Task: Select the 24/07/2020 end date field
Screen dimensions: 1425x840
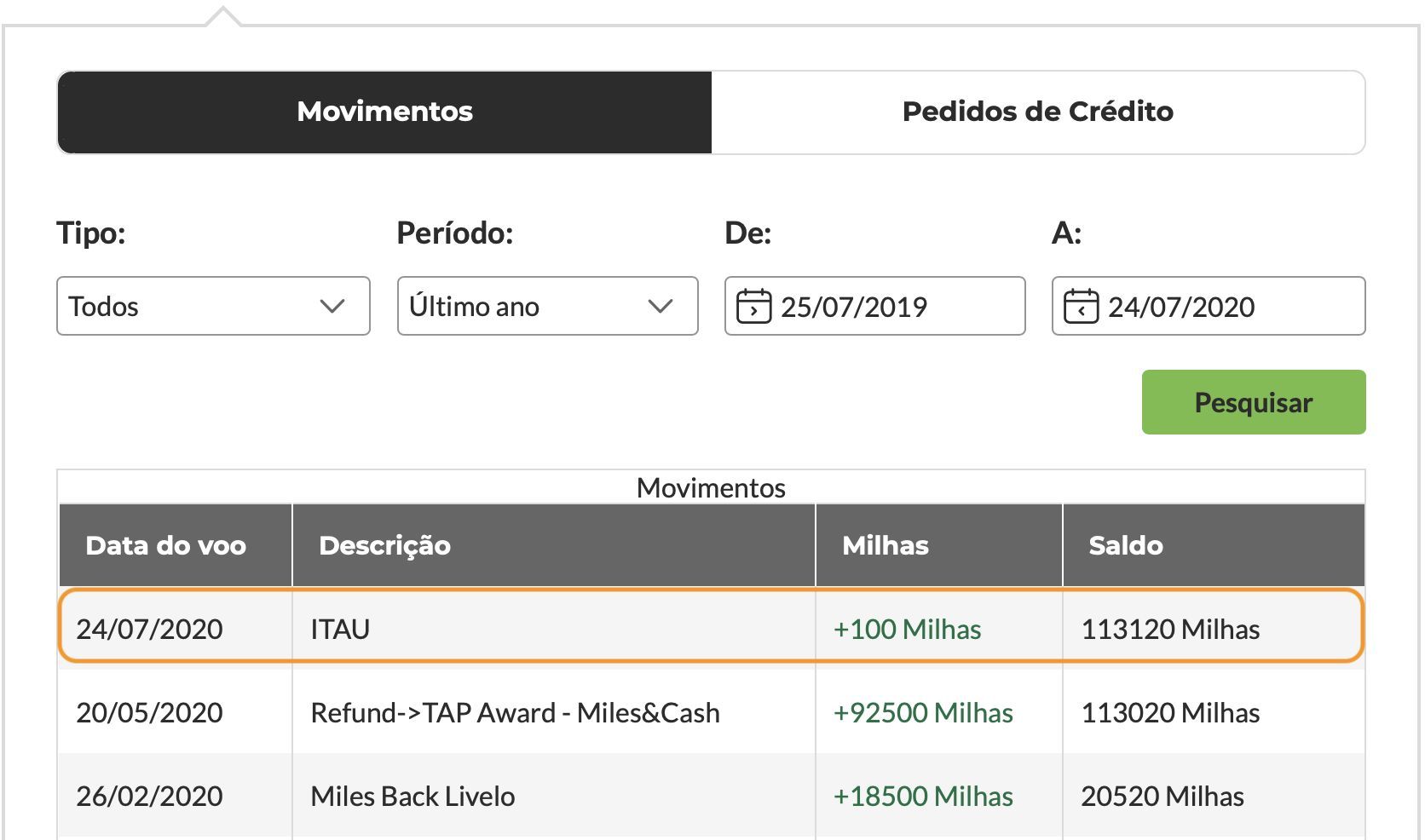Action: [1209, 306]
